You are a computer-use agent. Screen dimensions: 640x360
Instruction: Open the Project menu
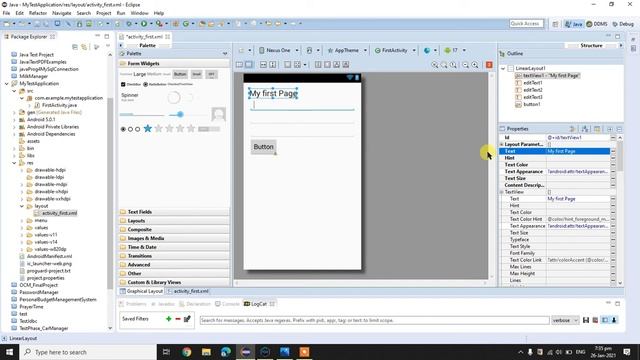coord(104,13)
